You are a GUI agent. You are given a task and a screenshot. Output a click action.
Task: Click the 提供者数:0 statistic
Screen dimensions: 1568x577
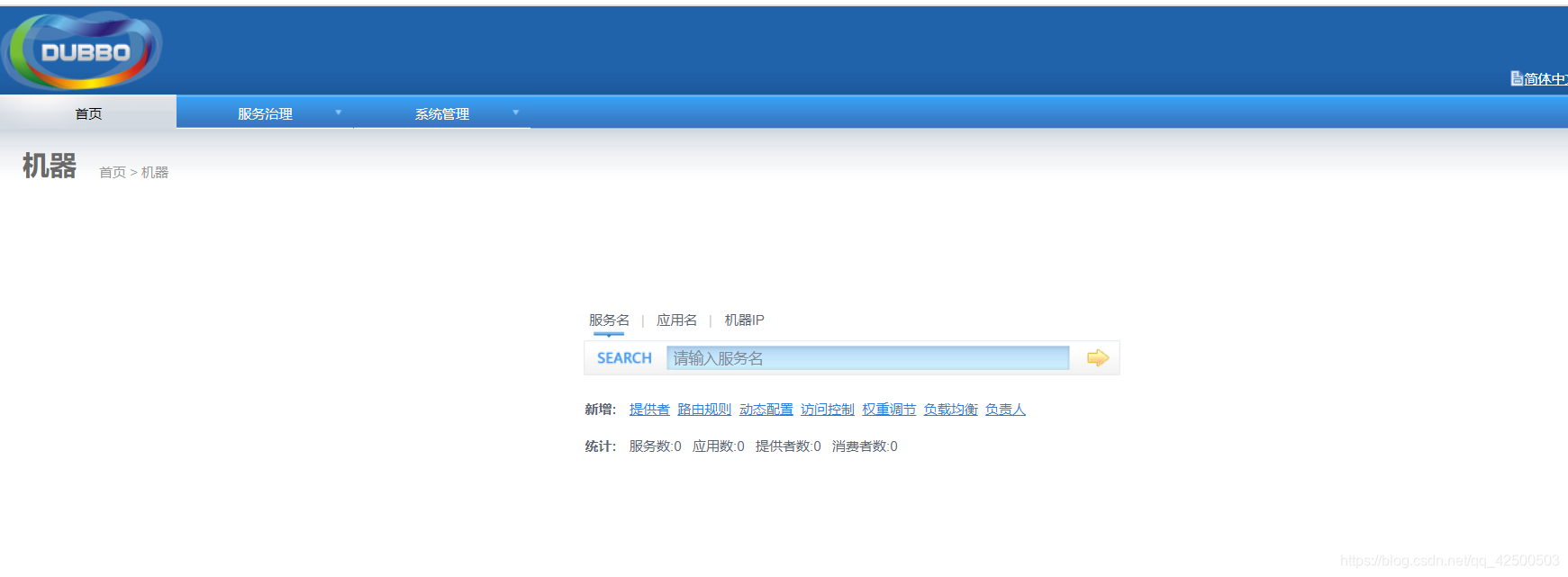coord(788,446)
